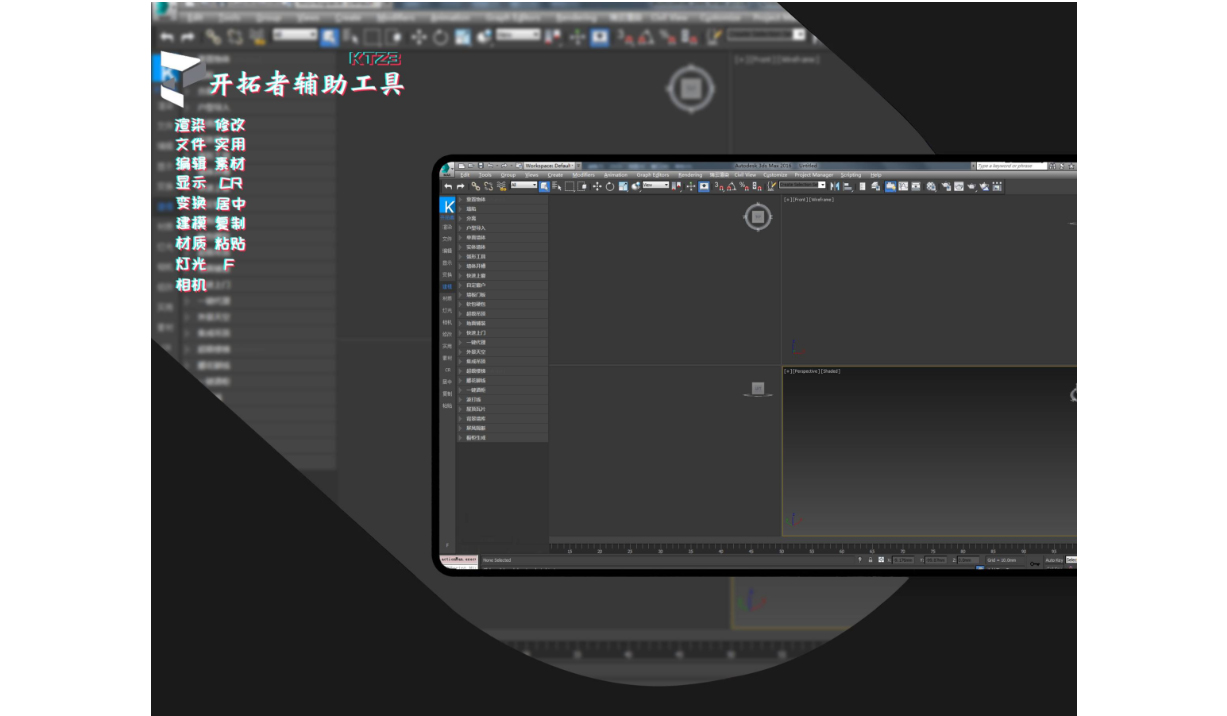Open the Layer Explorer icon
This screenshot has width=1227, height=716.
(875, 186)
